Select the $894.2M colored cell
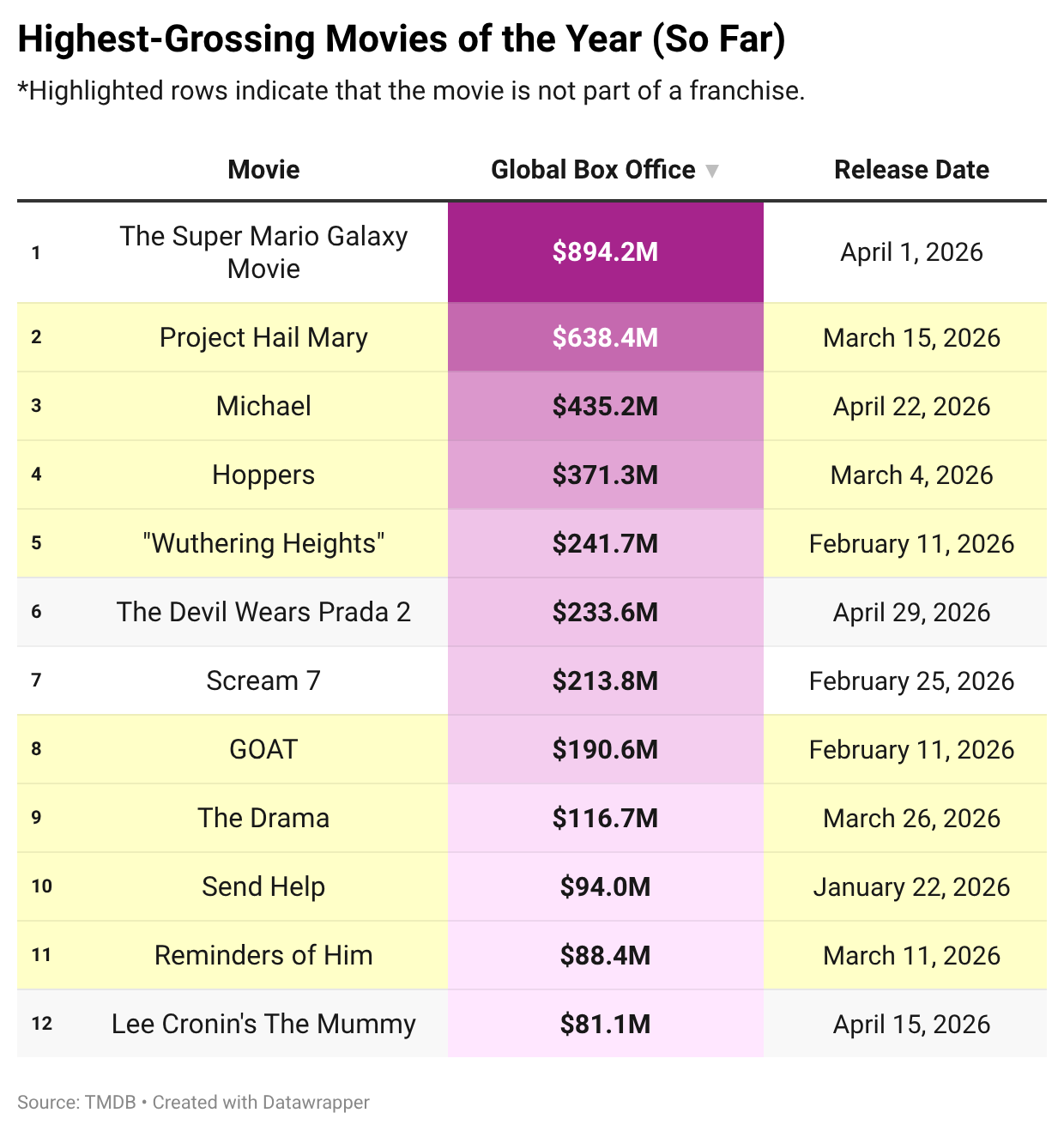 click(605, 252)
